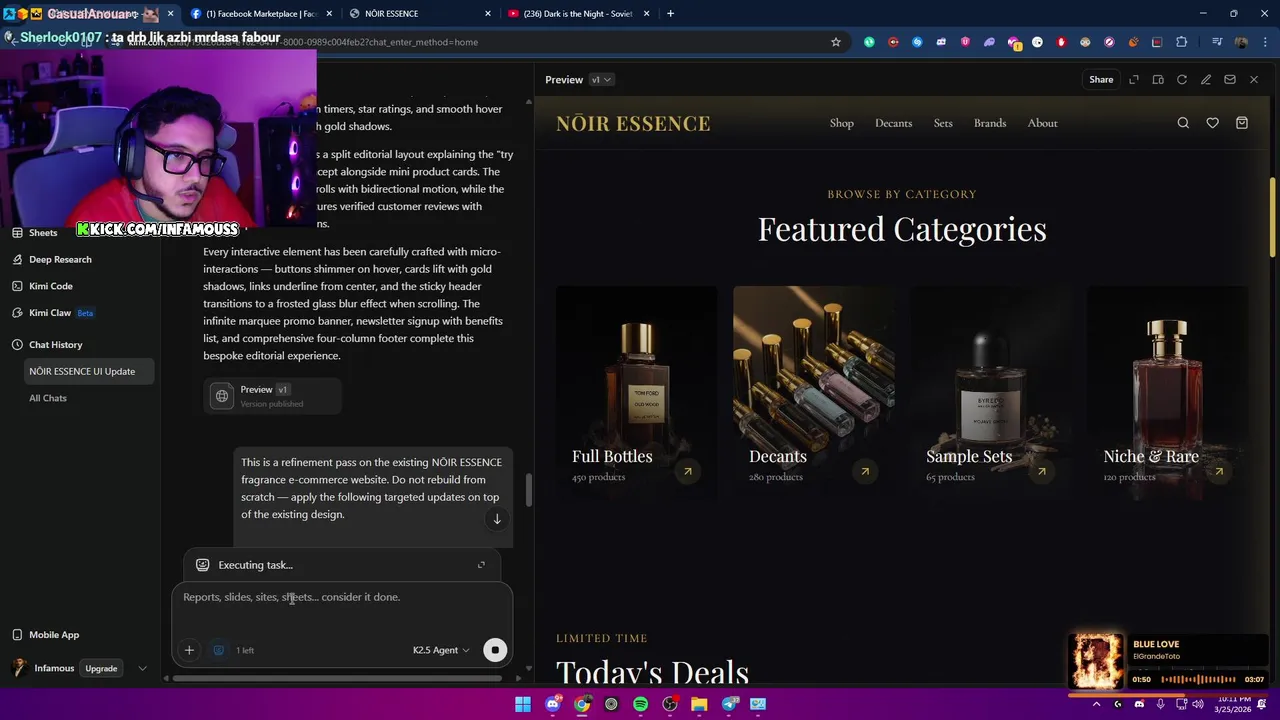The image size is (1280, 720).
Task: Open the Shop menu on the site
Action: click(842, 123)
